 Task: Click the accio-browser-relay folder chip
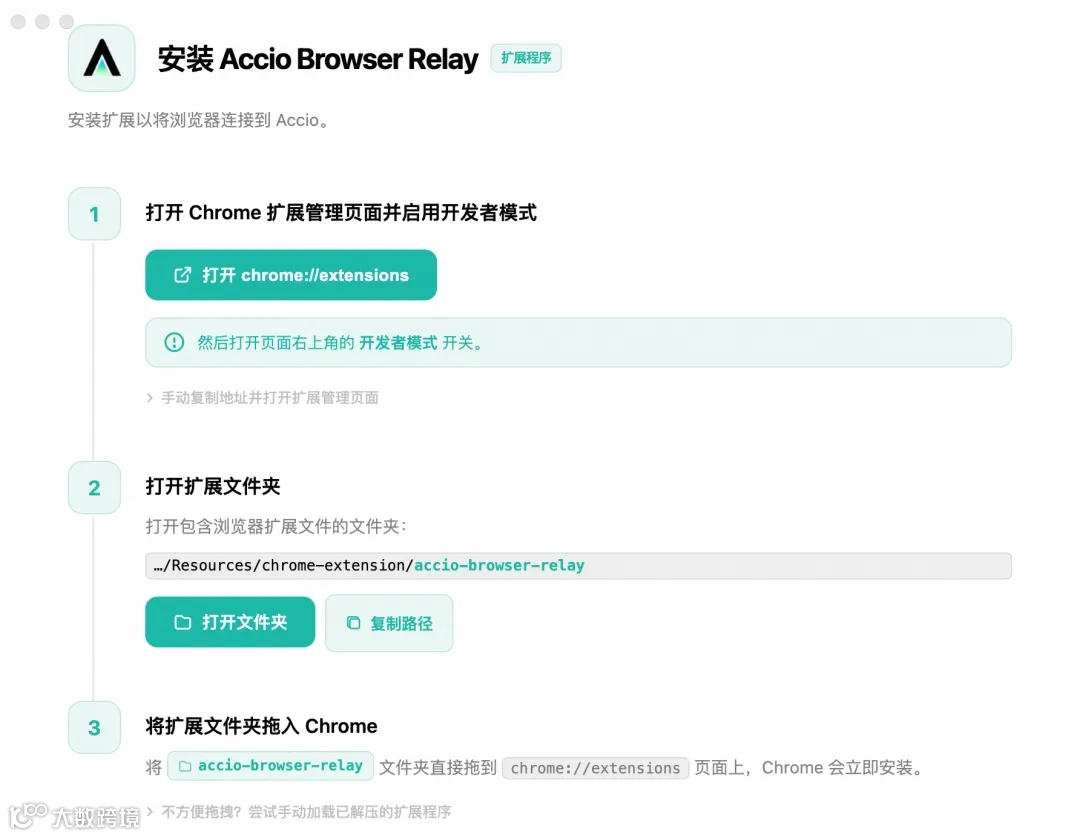[271, 766]
